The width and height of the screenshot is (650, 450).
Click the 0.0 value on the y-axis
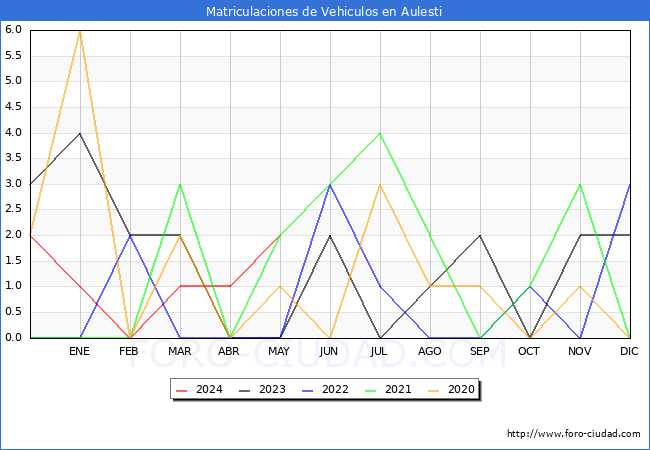[x=13, y=337]
